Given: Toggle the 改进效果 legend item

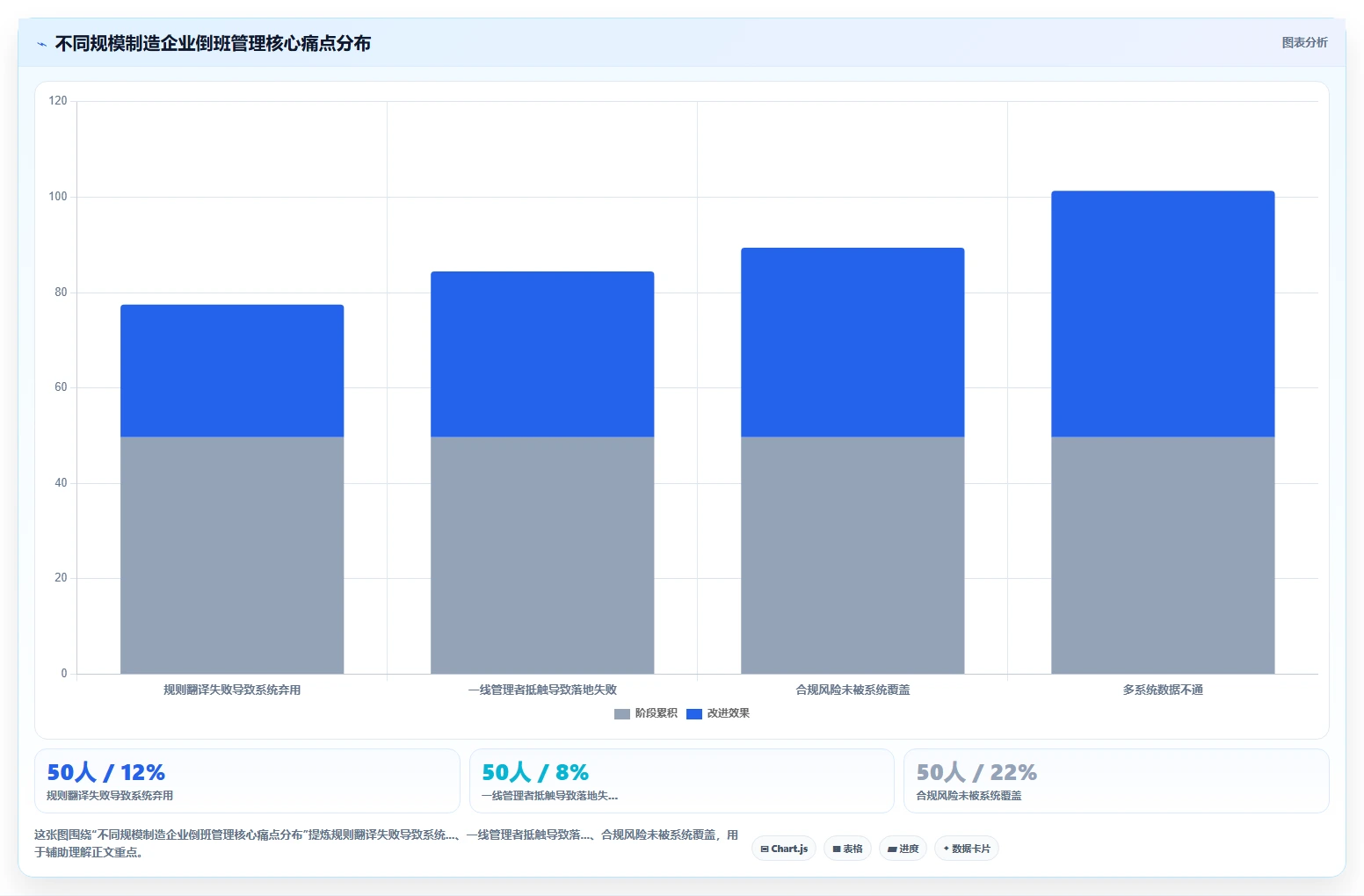Looking at the screenshot, I should 718,713.
